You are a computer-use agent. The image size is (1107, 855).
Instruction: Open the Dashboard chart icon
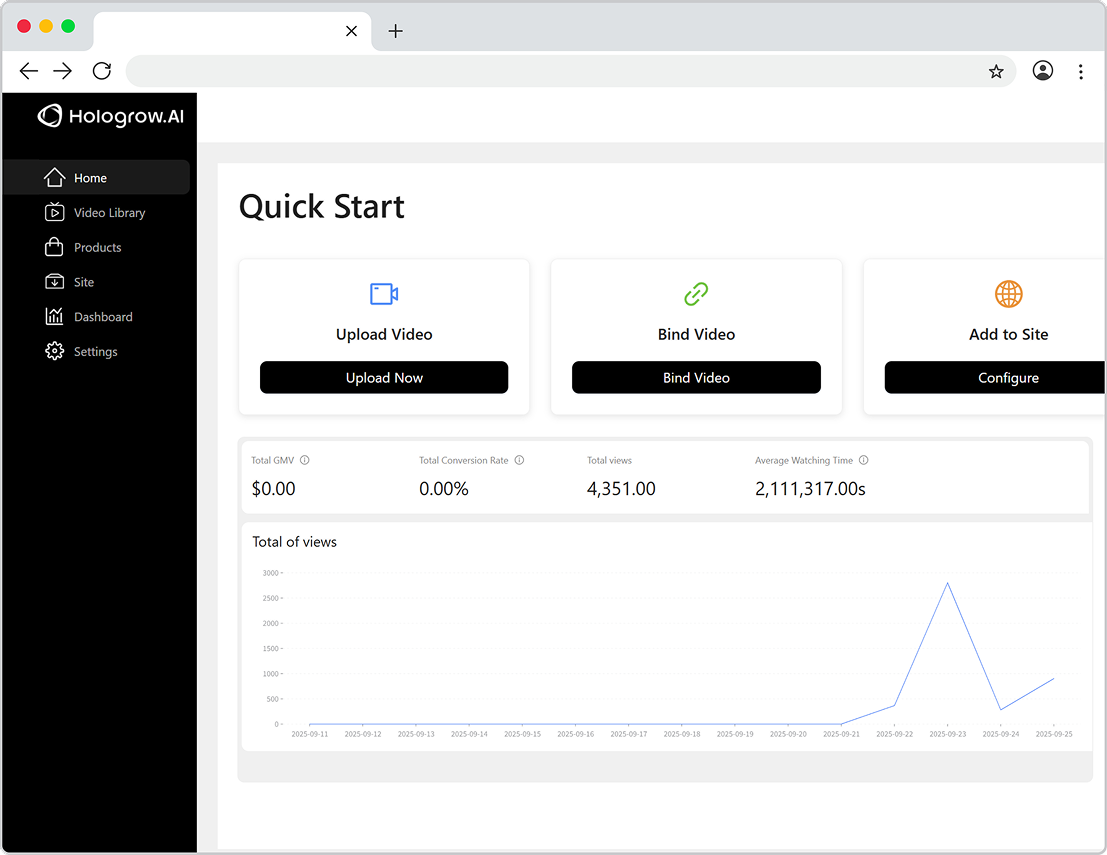click(x=55, y=316)
